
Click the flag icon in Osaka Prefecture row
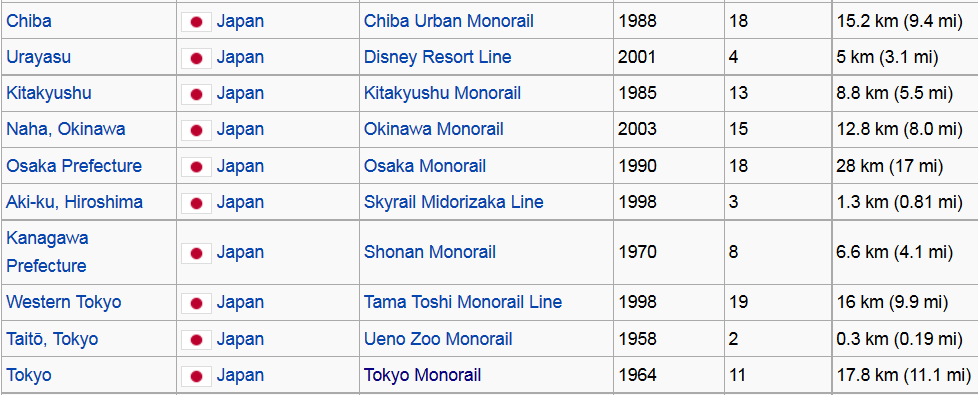[196, 167]
